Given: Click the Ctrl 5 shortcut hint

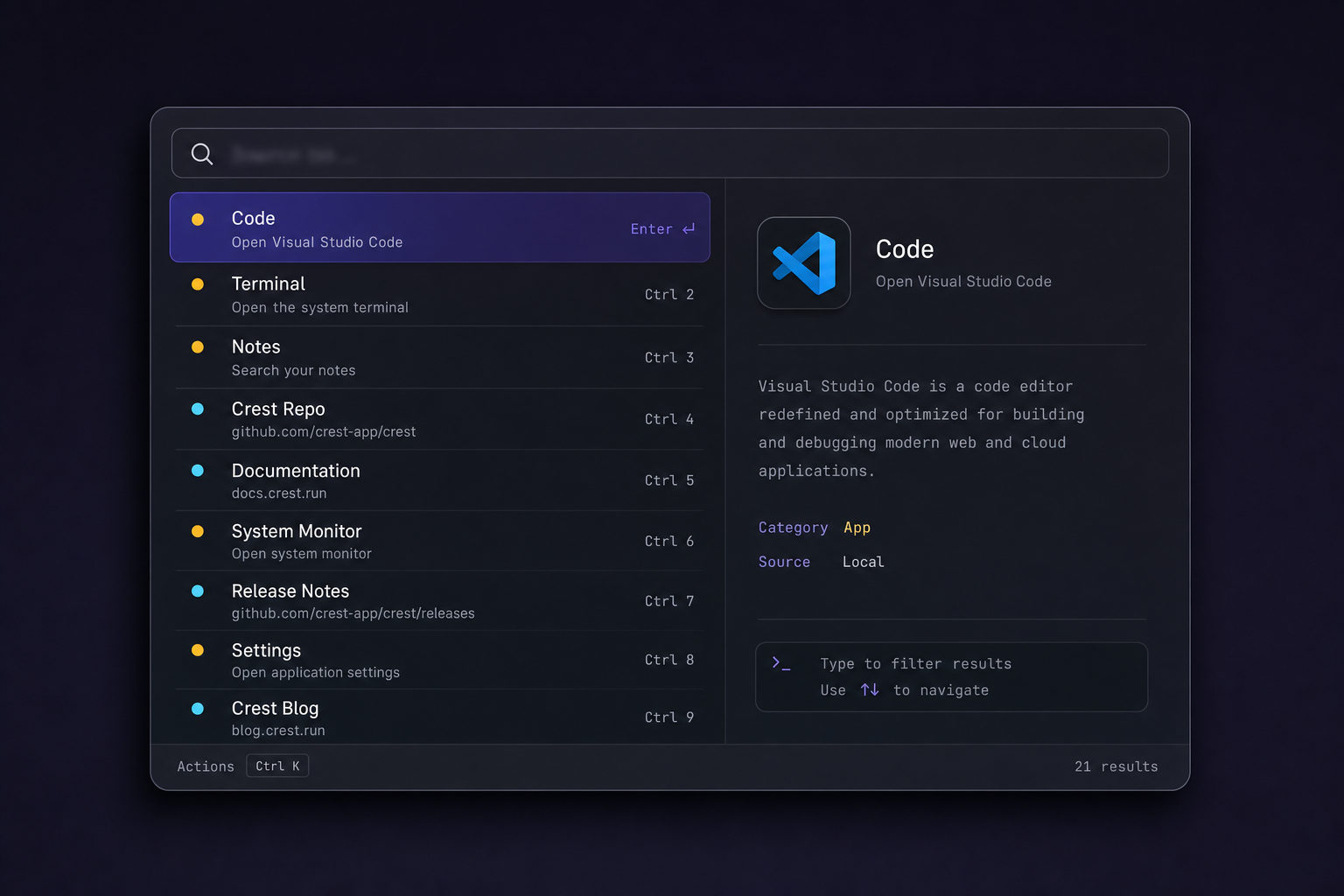Looking at the screenshot, I should [x=669, y=480].
